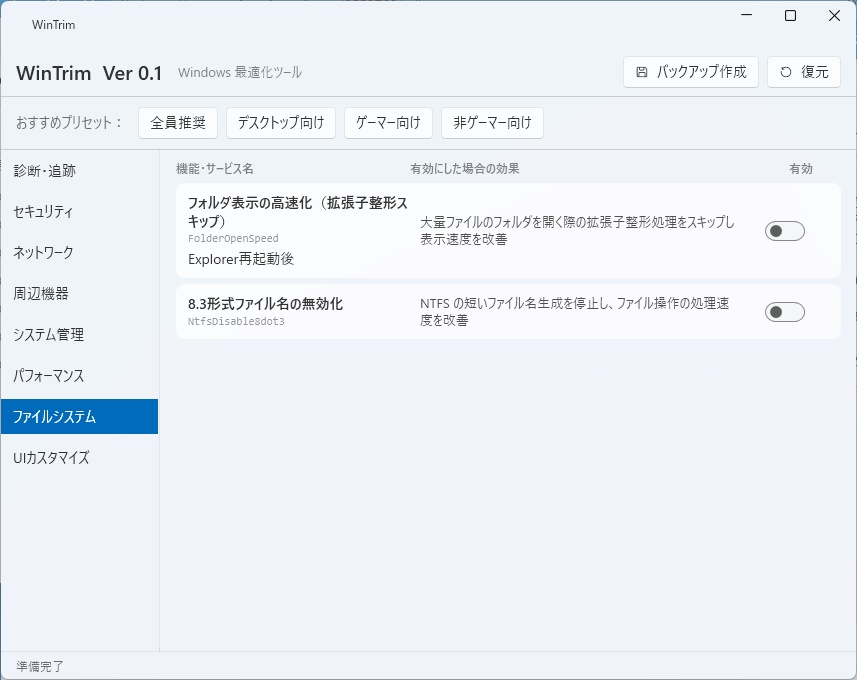Choose the 非ゲーマー向け preset
This screenshot has width=857, height=680.
[x=492, y=122]
